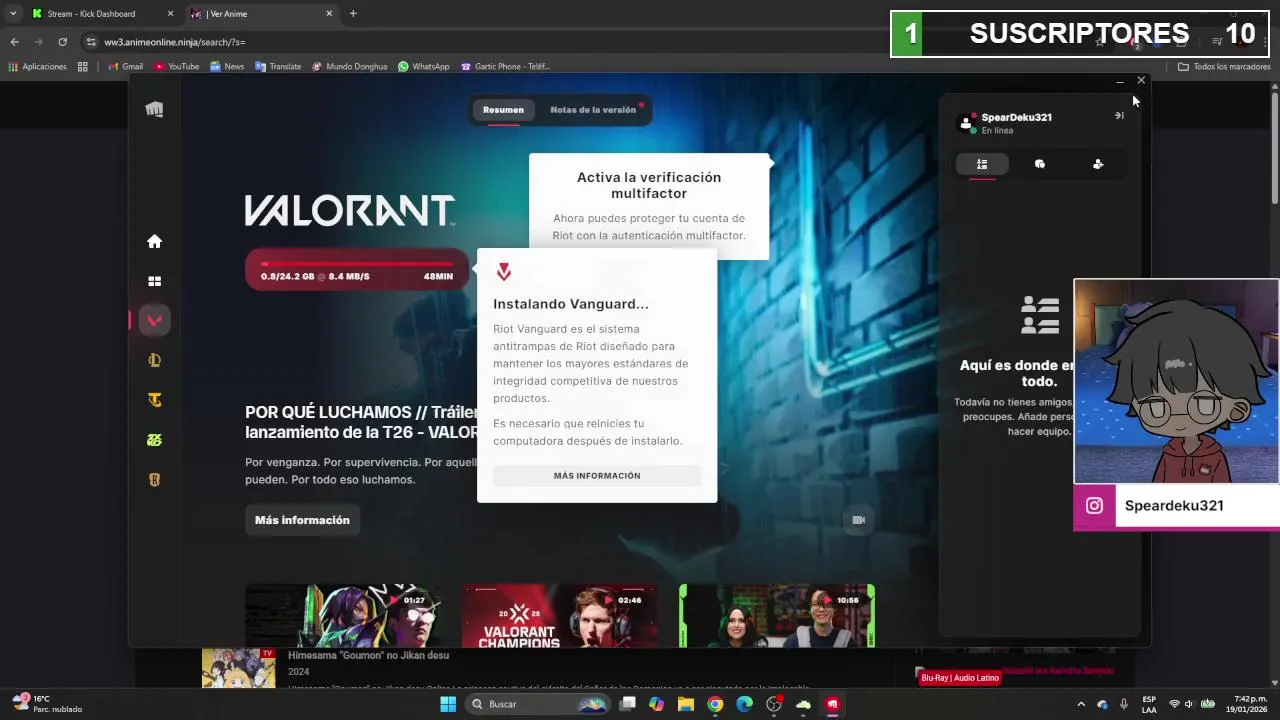Image resolution: width=1280 pixels, height=720 pixels.
Task: Click the Valorant download progress bar
Action: (357, 270)
